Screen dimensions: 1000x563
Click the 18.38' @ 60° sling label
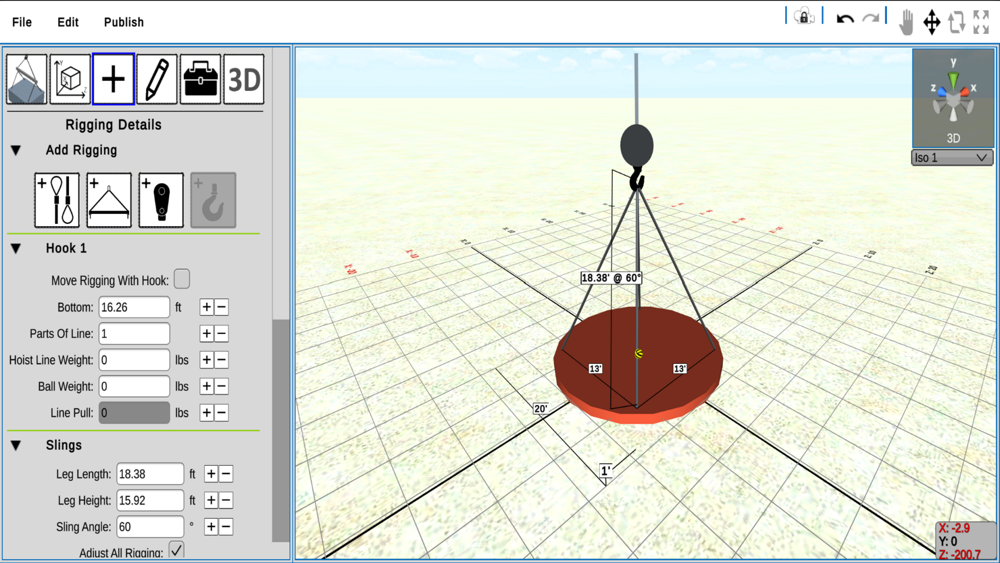(x=611, y=278)
